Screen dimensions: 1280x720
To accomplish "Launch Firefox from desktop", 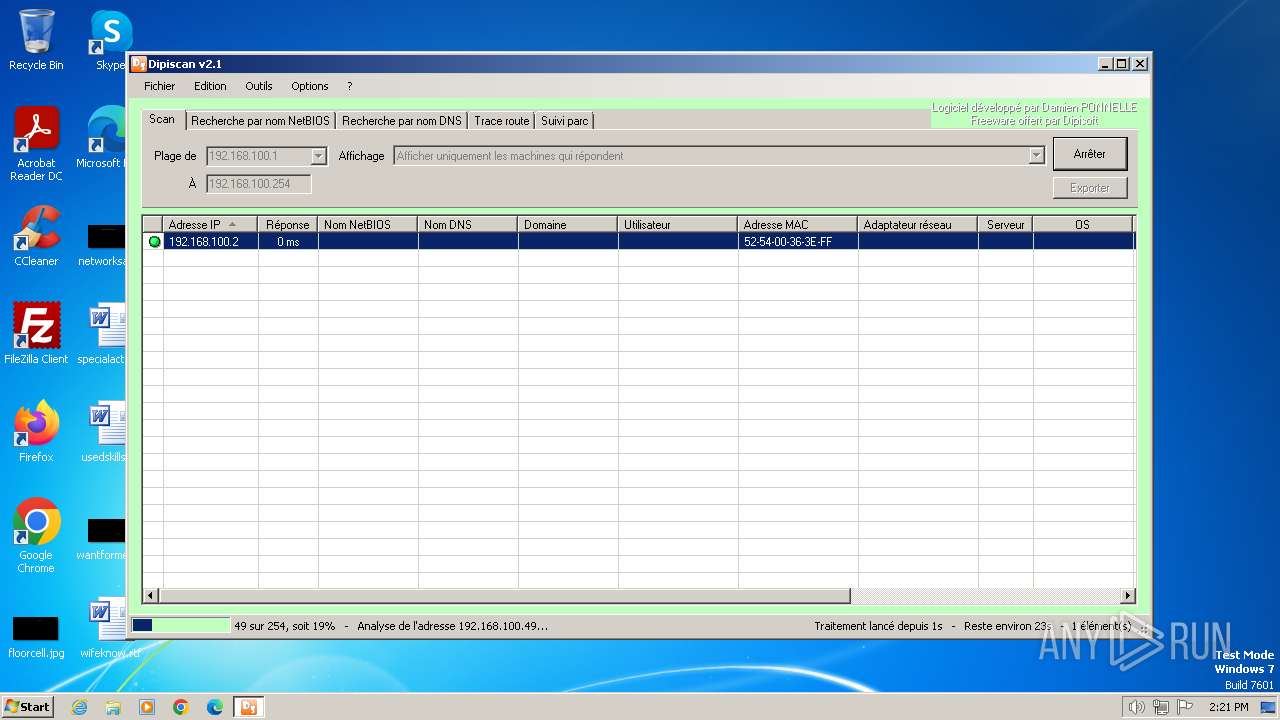I will pos(36,432).
